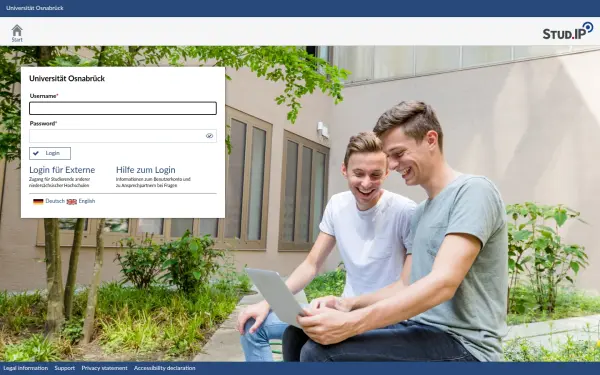The height and width of the screenshot is (375, 600).
Task: Open Legal information footer link
Action: point(26,368)
